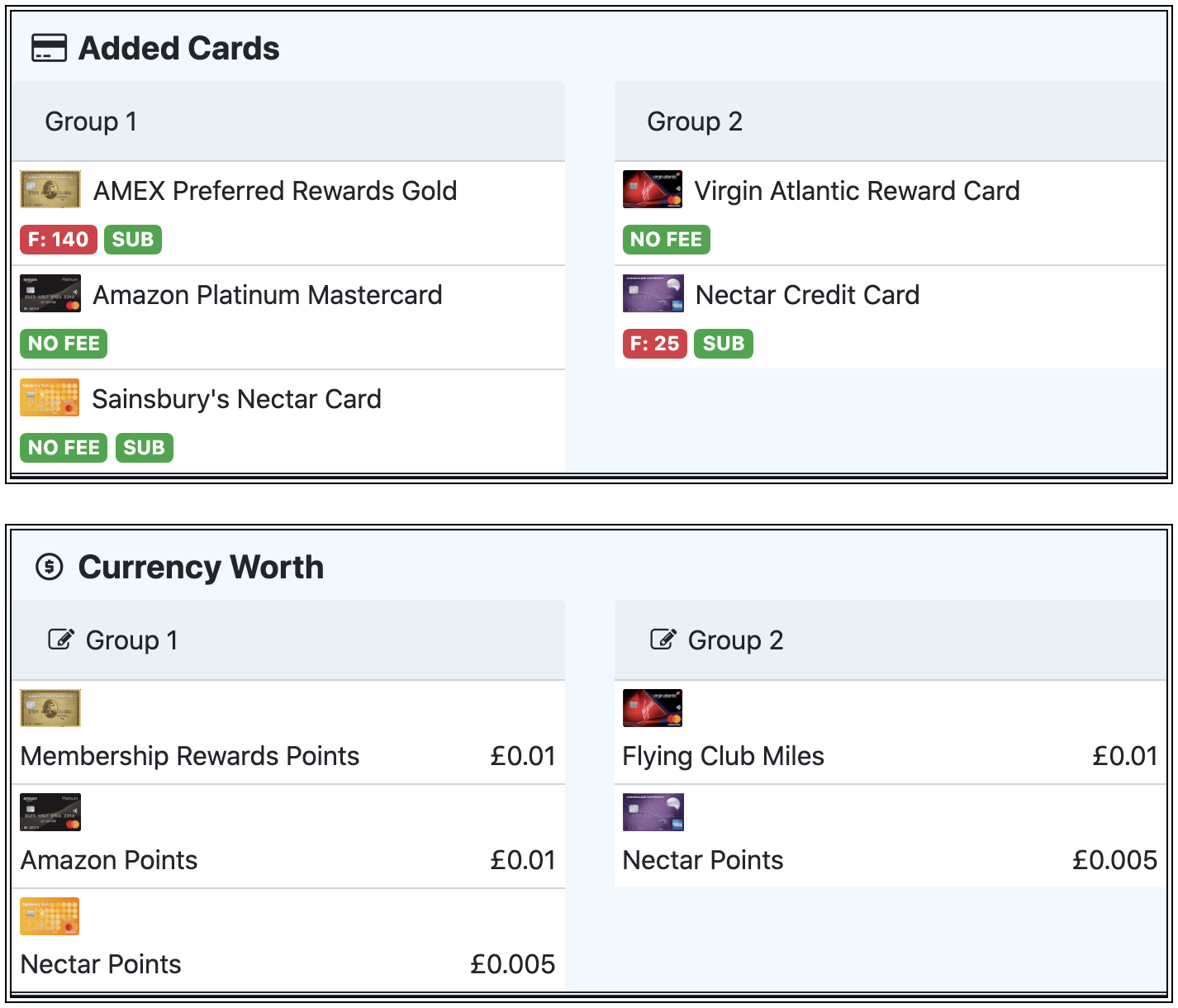The height and width of the screenshot is (1008, 1178).
Task: Click Virgin Atlantic card image in Added Cards
Action: [653, 189]
